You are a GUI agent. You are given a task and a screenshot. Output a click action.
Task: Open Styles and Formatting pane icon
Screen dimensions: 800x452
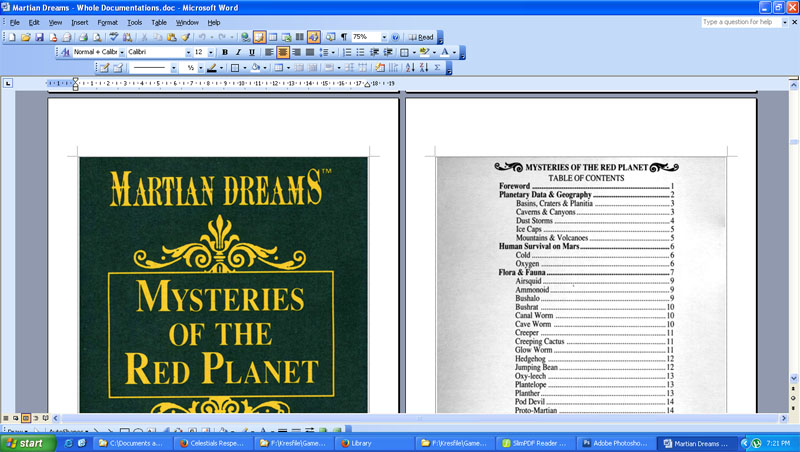(65, 52)
